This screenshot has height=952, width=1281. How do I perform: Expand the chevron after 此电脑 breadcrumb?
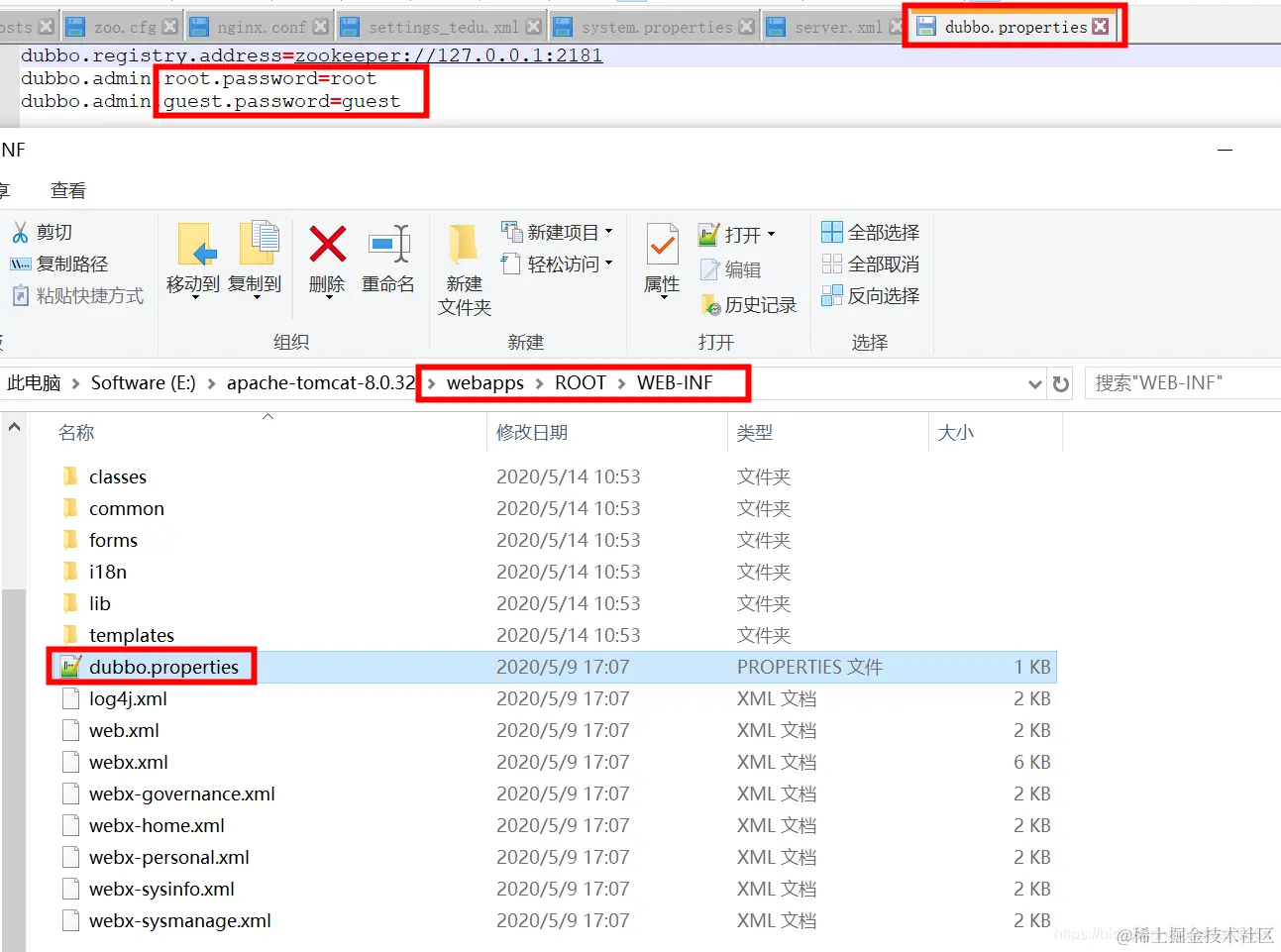click(x=75, y=383)
